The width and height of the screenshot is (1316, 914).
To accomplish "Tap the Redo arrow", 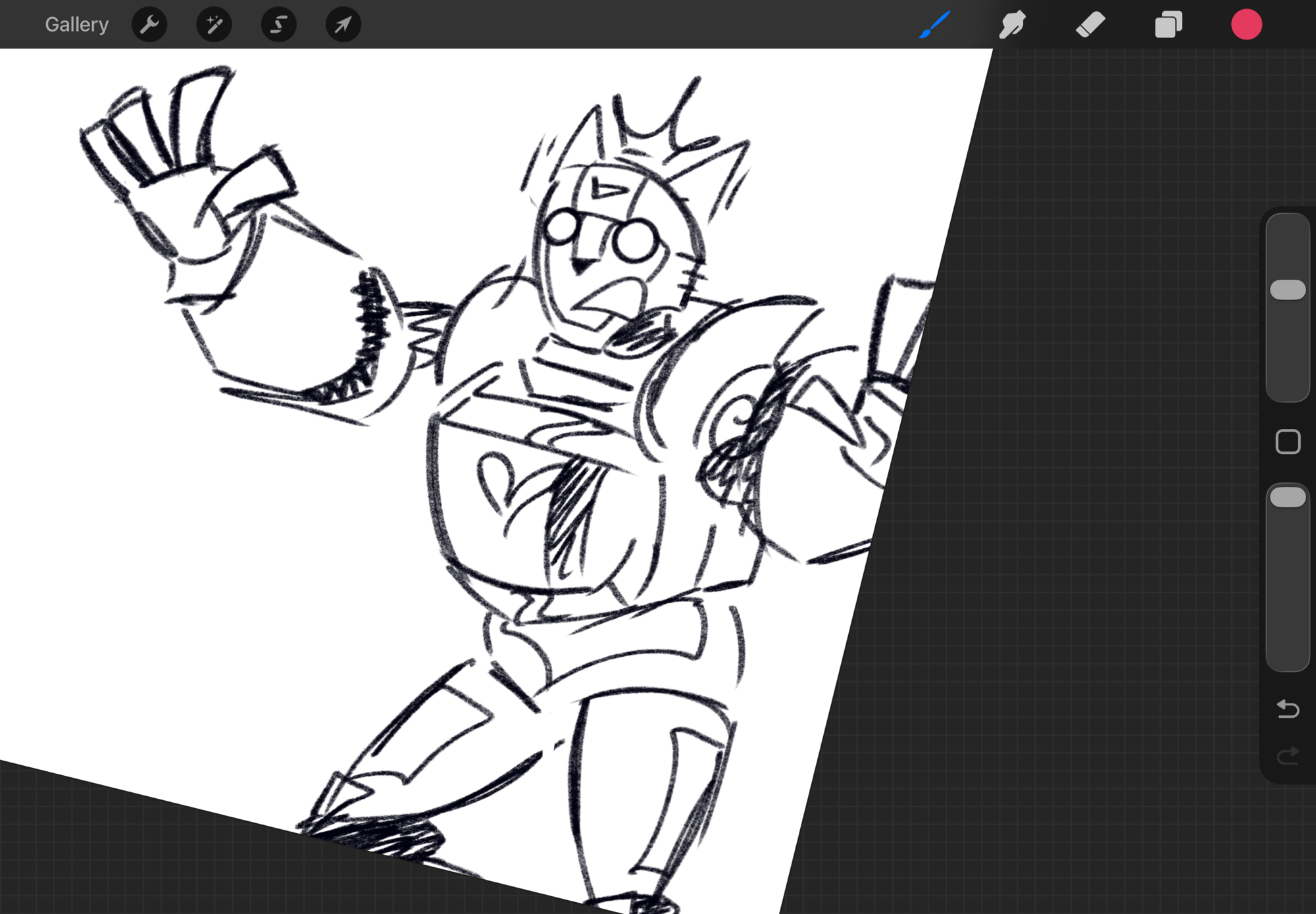I will click(1287, 756).
